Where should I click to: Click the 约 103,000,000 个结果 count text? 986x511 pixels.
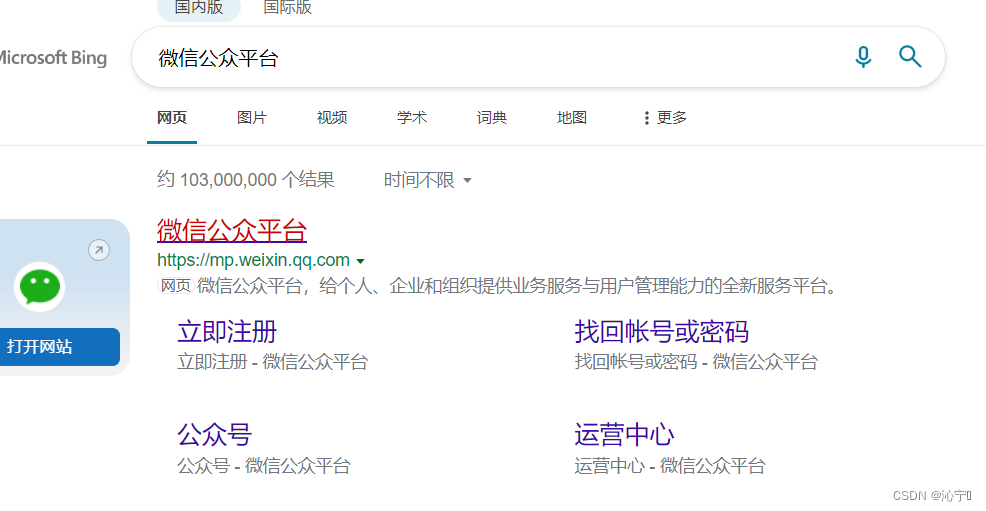click(246, 180)
